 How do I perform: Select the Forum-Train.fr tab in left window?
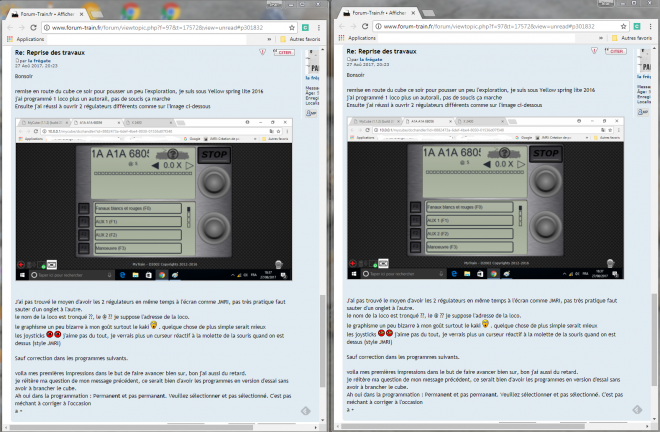click(x=45, y=14)
